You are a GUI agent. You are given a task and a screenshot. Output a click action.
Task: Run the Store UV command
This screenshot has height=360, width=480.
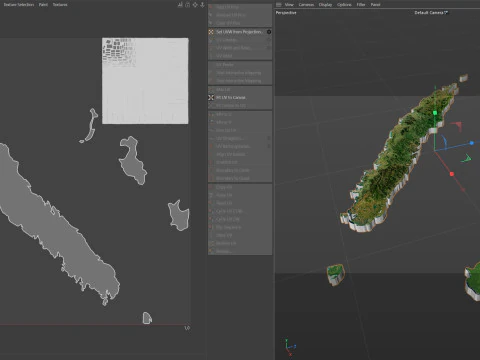click(239, 235)
